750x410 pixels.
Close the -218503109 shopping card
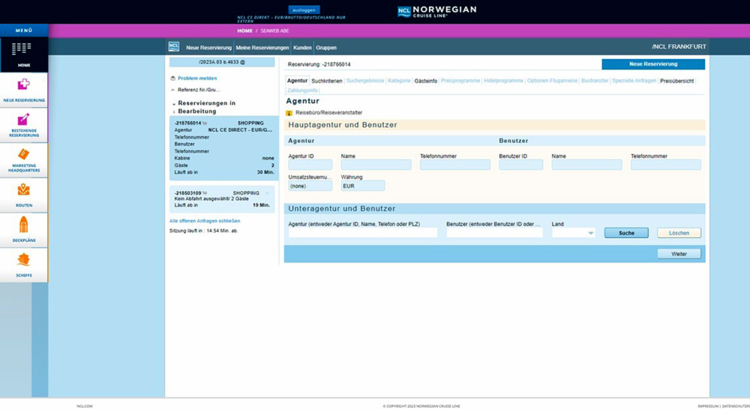pos(267,193)
